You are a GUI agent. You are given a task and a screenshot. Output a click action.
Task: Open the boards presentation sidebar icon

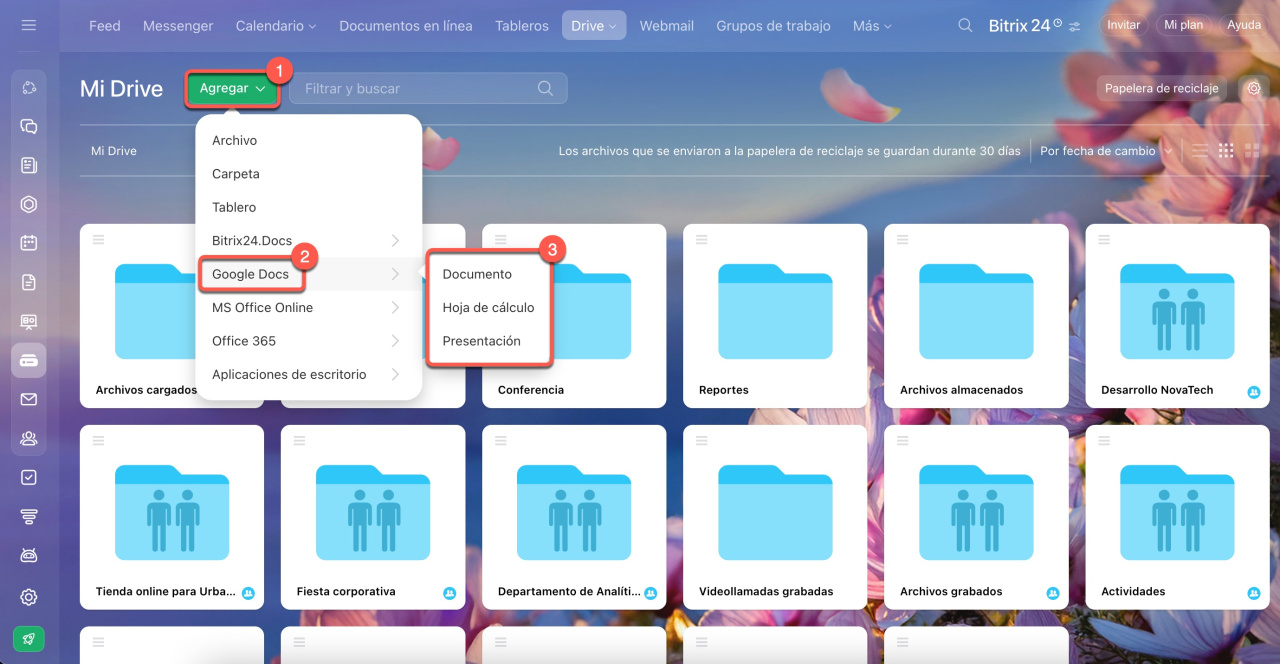pos(29,321)
